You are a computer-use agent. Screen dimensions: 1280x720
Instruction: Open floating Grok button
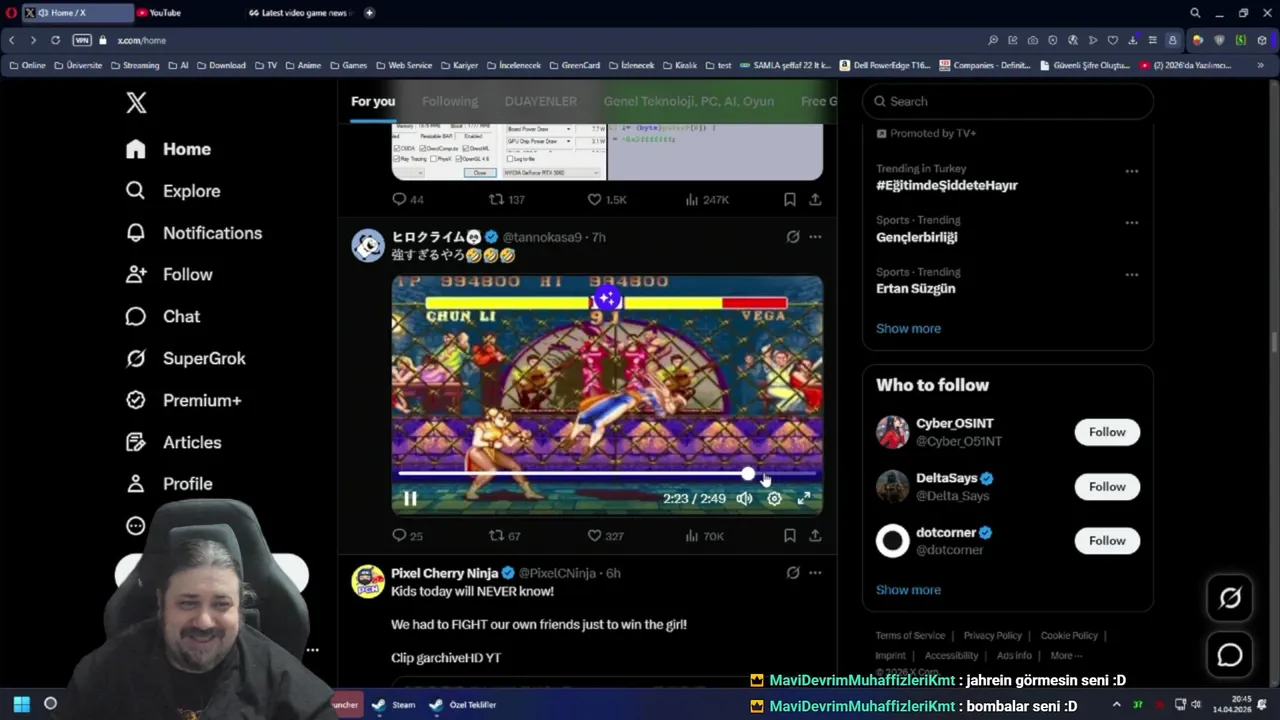[x=1230, y=598]
